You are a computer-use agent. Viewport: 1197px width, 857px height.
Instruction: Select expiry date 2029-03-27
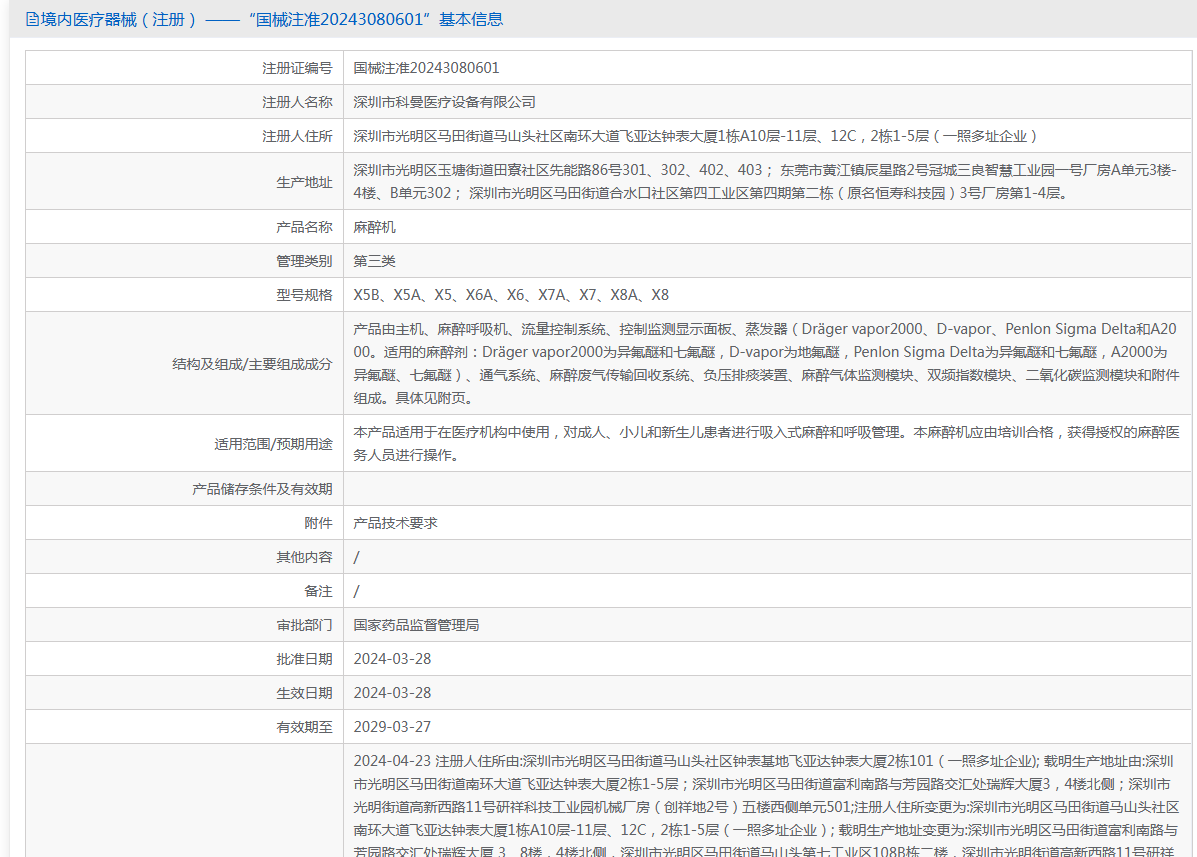tap(392, 727)
